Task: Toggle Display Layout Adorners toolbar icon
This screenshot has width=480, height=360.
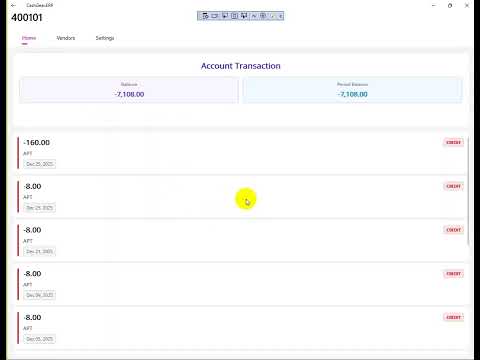Action: click(234, 16)
